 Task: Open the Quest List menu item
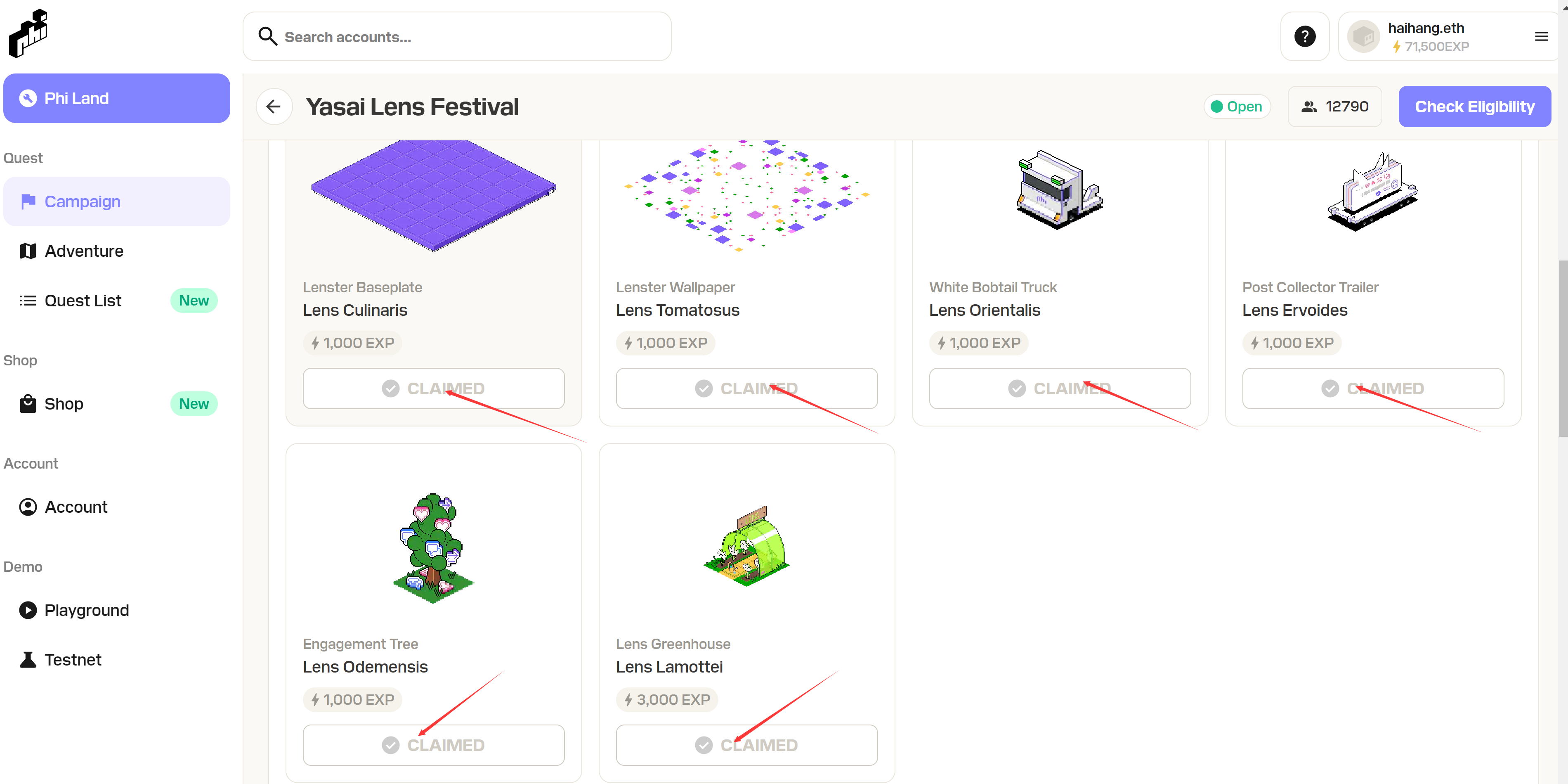(83, 301)
